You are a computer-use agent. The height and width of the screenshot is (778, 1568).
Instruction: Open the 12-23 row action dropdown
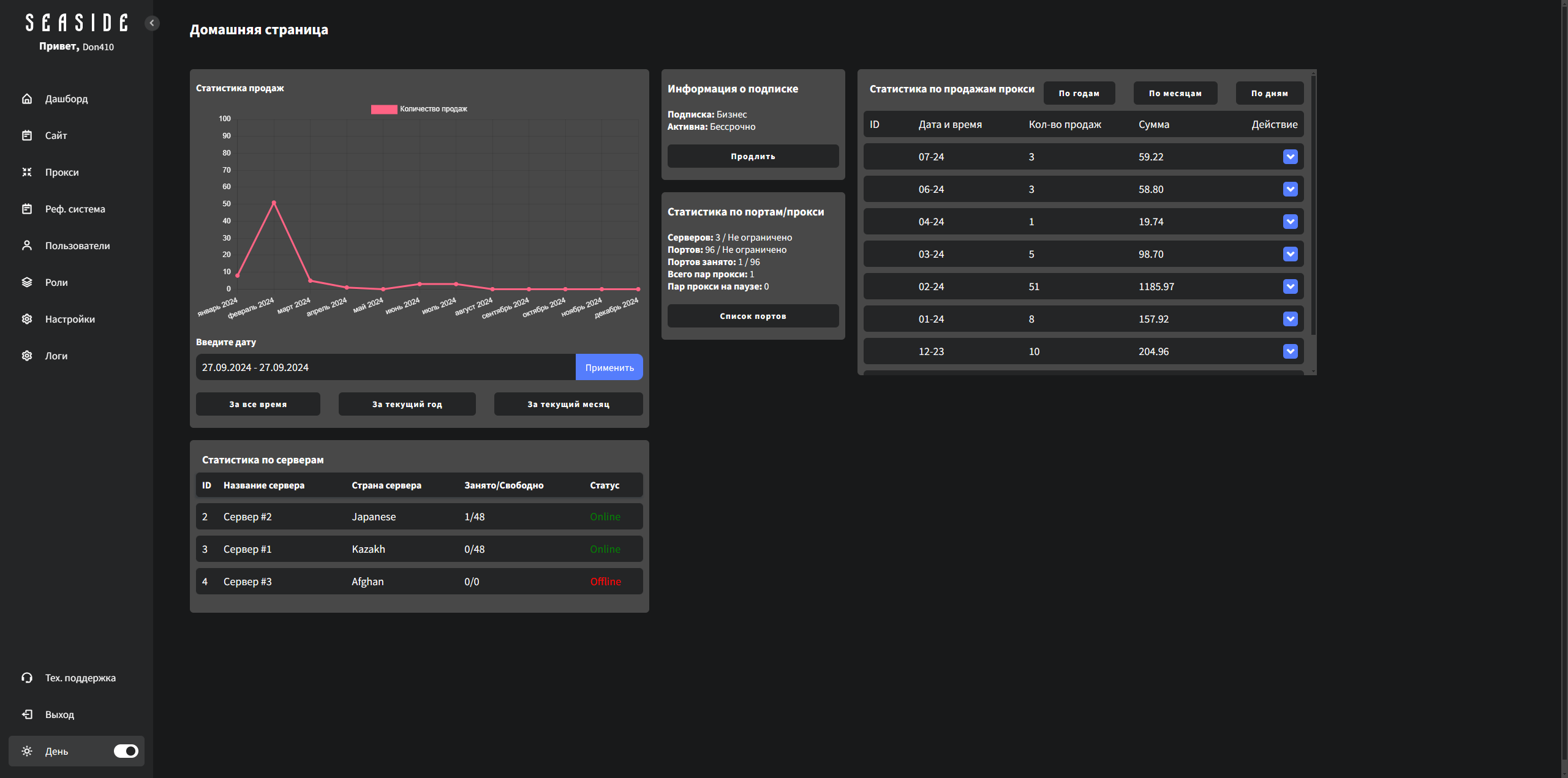coord(1290,351)
